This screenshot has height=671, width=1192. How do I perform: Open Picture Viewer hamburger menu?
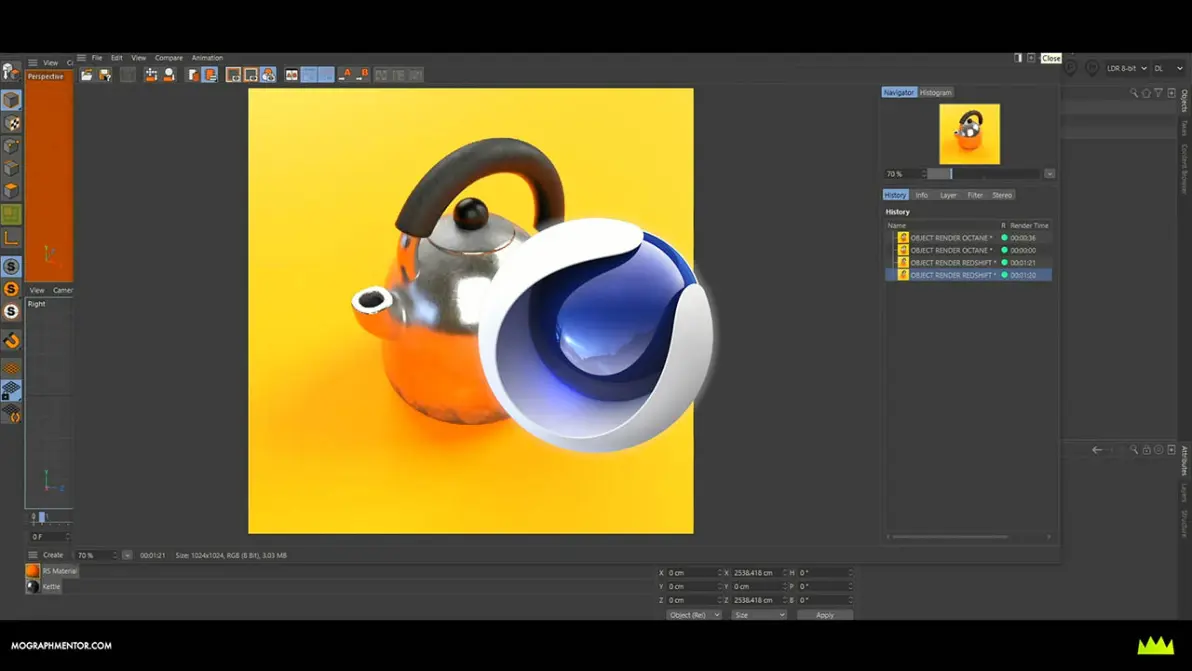81,58
